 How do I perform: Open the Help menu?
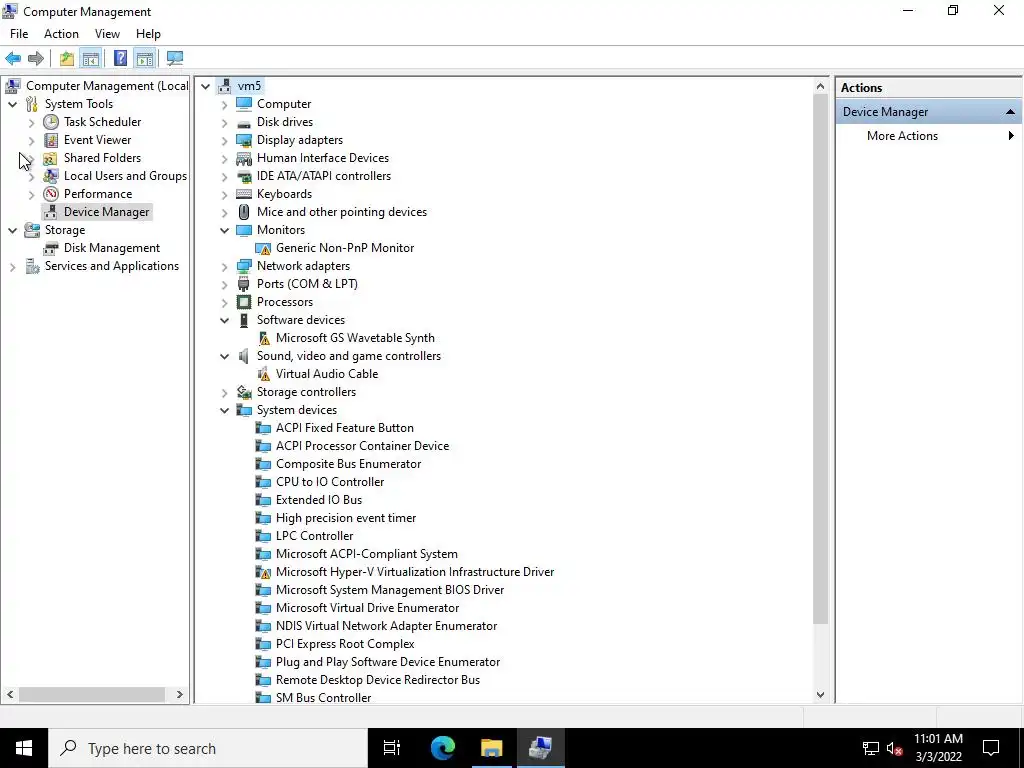148,34
